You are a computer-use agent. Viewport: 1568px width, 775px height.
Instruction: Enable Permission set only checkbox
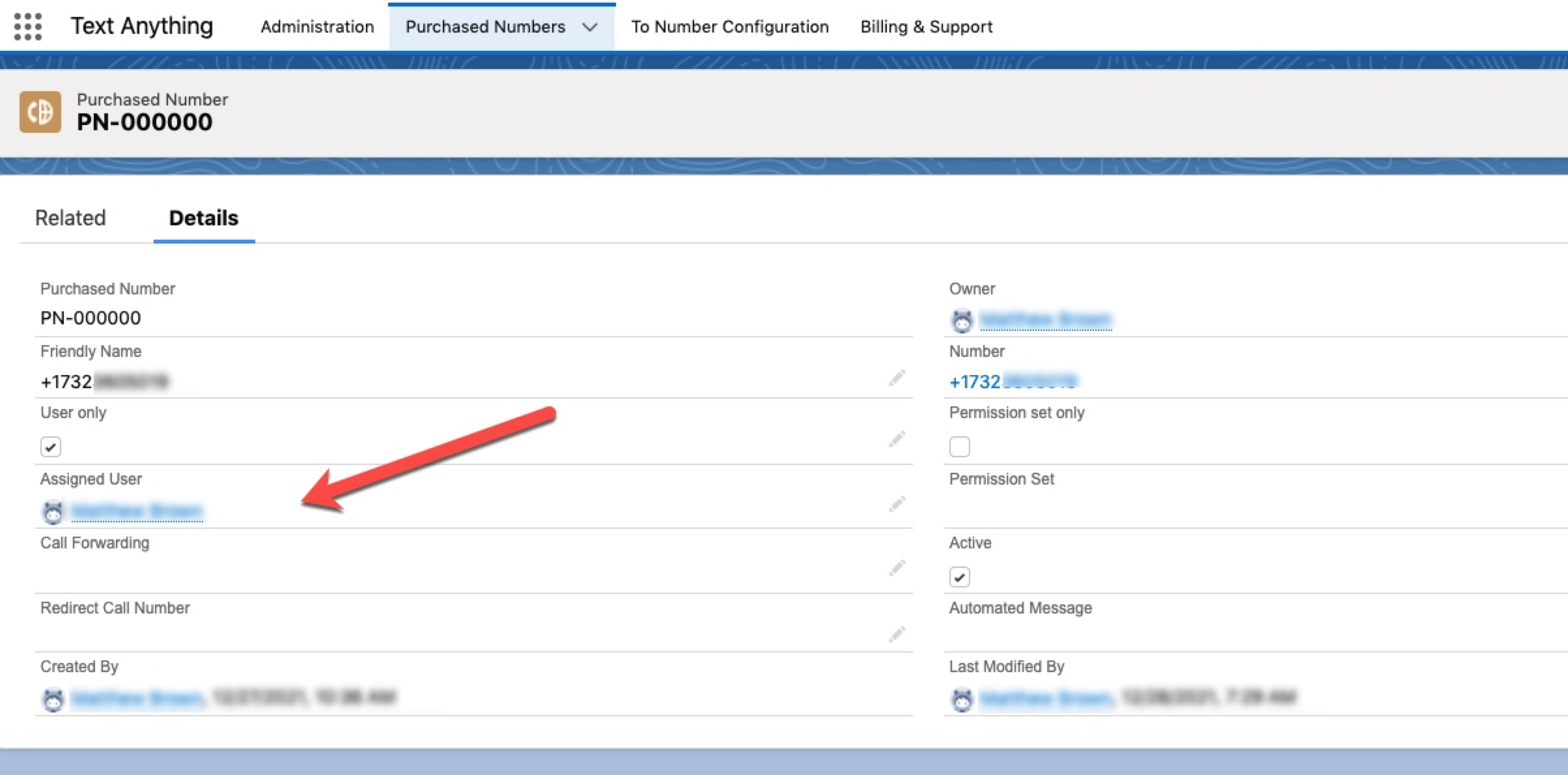tap(959, 447)
